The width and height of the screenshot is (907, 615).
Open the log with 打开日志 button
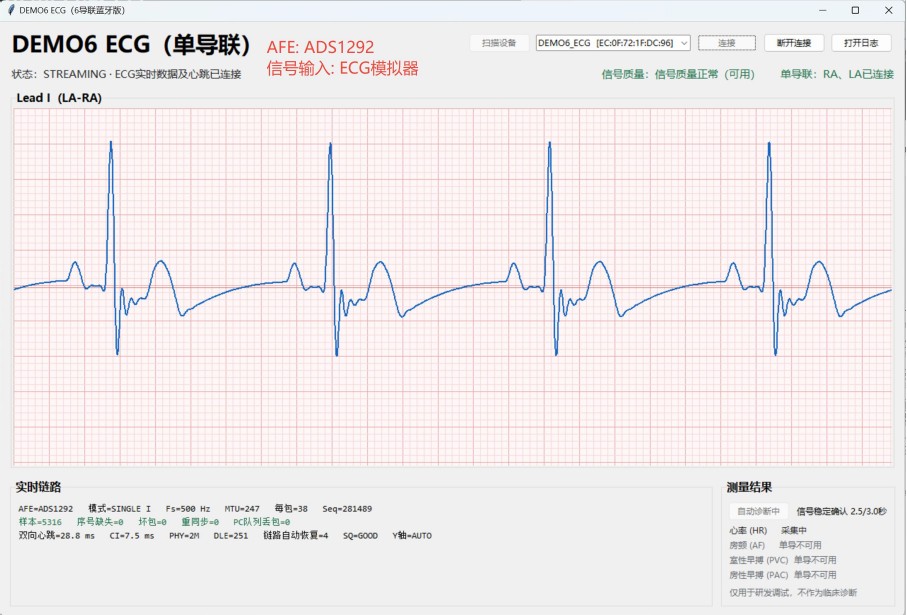click(861, 43)
